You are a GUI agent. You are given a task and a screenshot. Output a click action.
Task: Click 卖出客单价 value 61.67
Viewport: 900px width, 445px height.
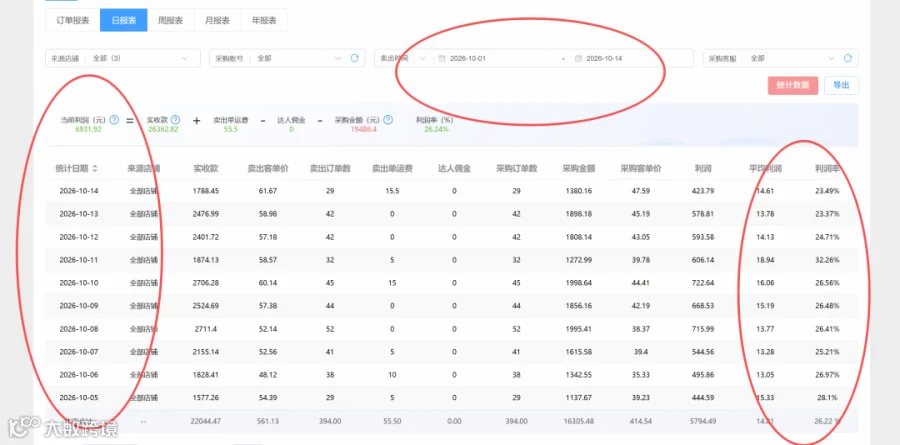point(268,191)
